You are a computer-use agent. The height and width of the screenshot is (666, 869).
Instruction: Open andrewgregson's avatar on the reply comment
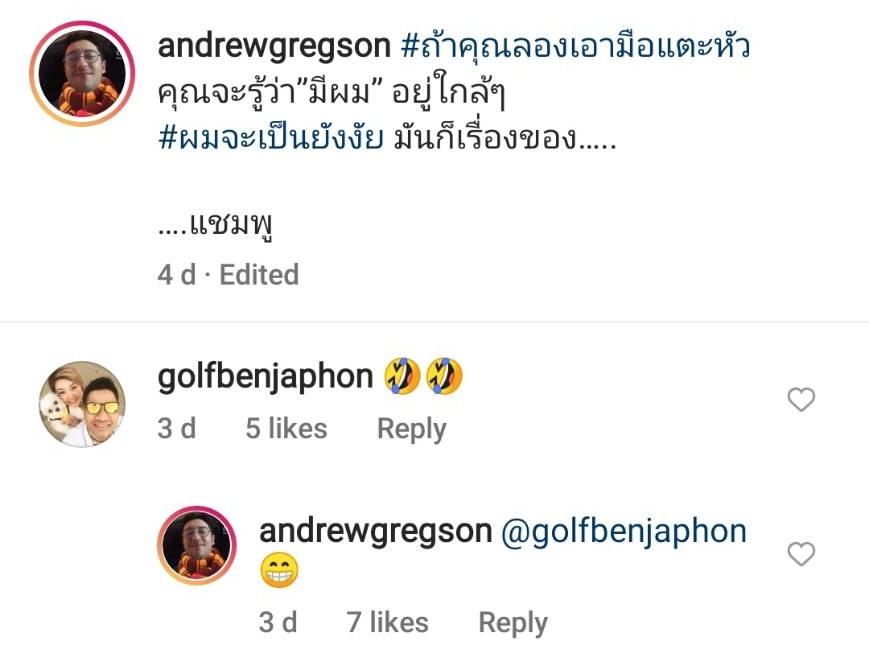click(x=197, y=545)
